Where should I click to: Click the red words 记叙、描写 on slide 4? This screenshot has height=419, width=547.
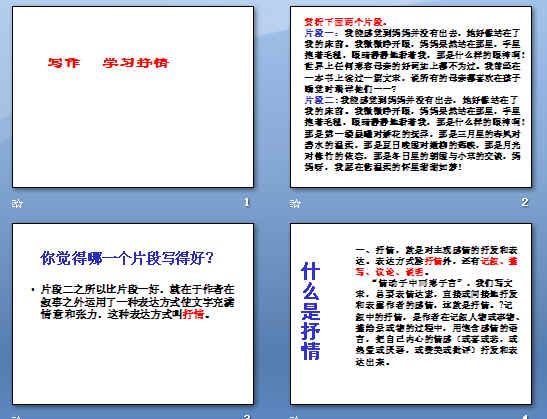coord(437,266)
